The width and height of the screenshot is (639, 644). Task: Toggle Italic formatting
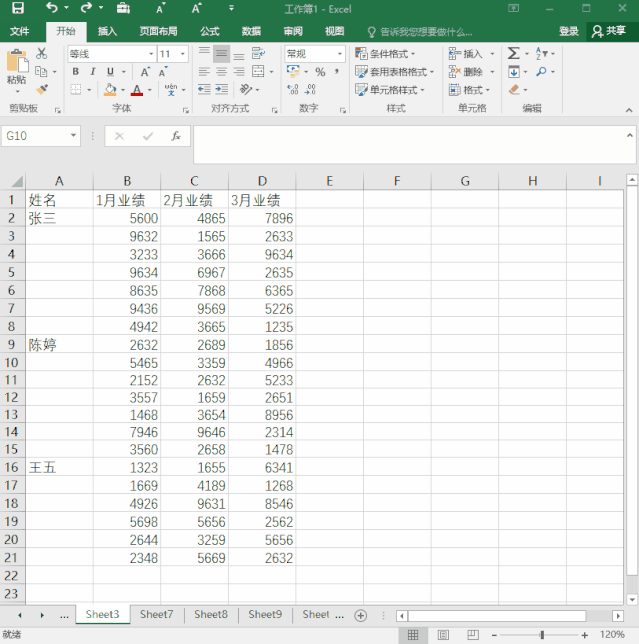pos(93,71)
